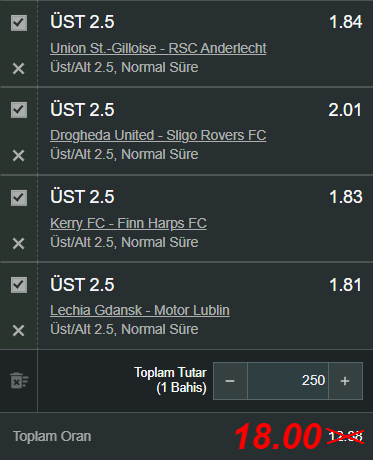The width and height of the screenshot is (373, 460).
Task: Clear all bets with the trash icon
Action: pos(19,380)
